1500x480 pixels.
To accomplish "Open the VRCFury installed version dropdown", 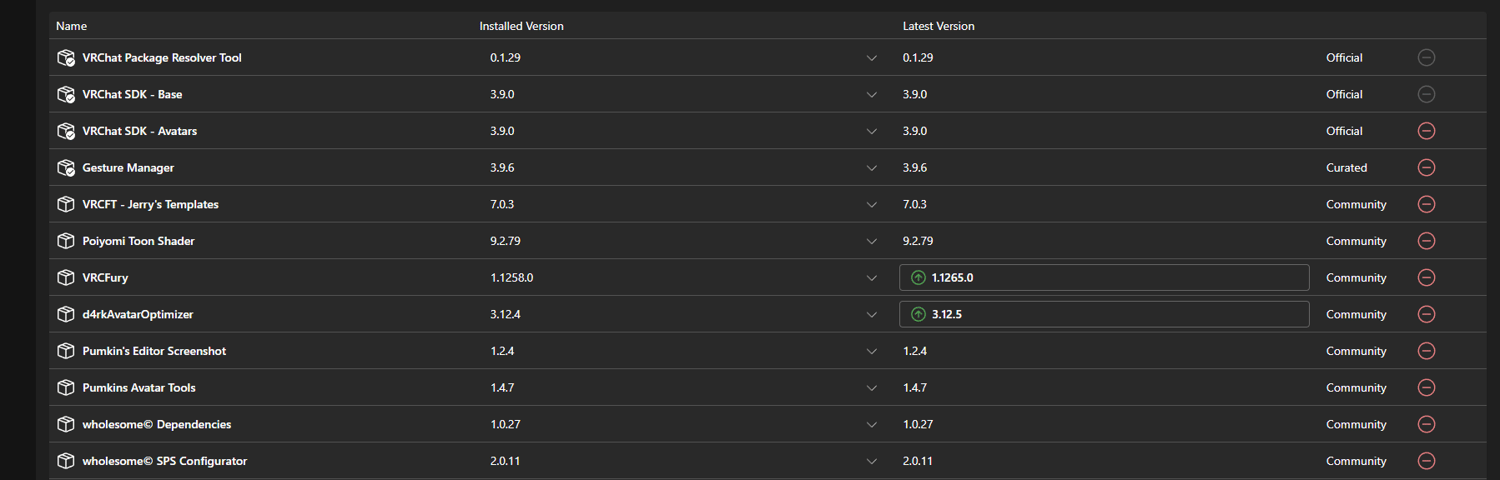I will (x=871, y=278).
